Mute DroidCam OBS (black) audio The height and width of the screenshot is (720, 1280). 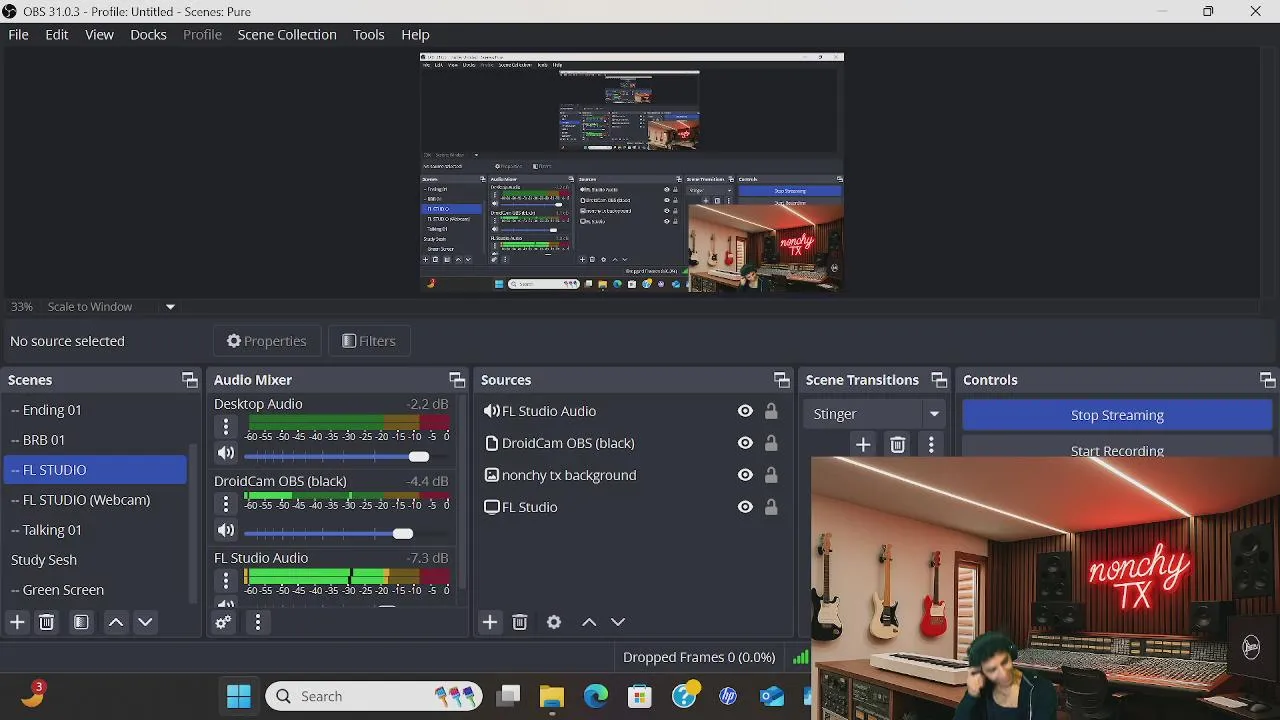click(x=226, y=531)
